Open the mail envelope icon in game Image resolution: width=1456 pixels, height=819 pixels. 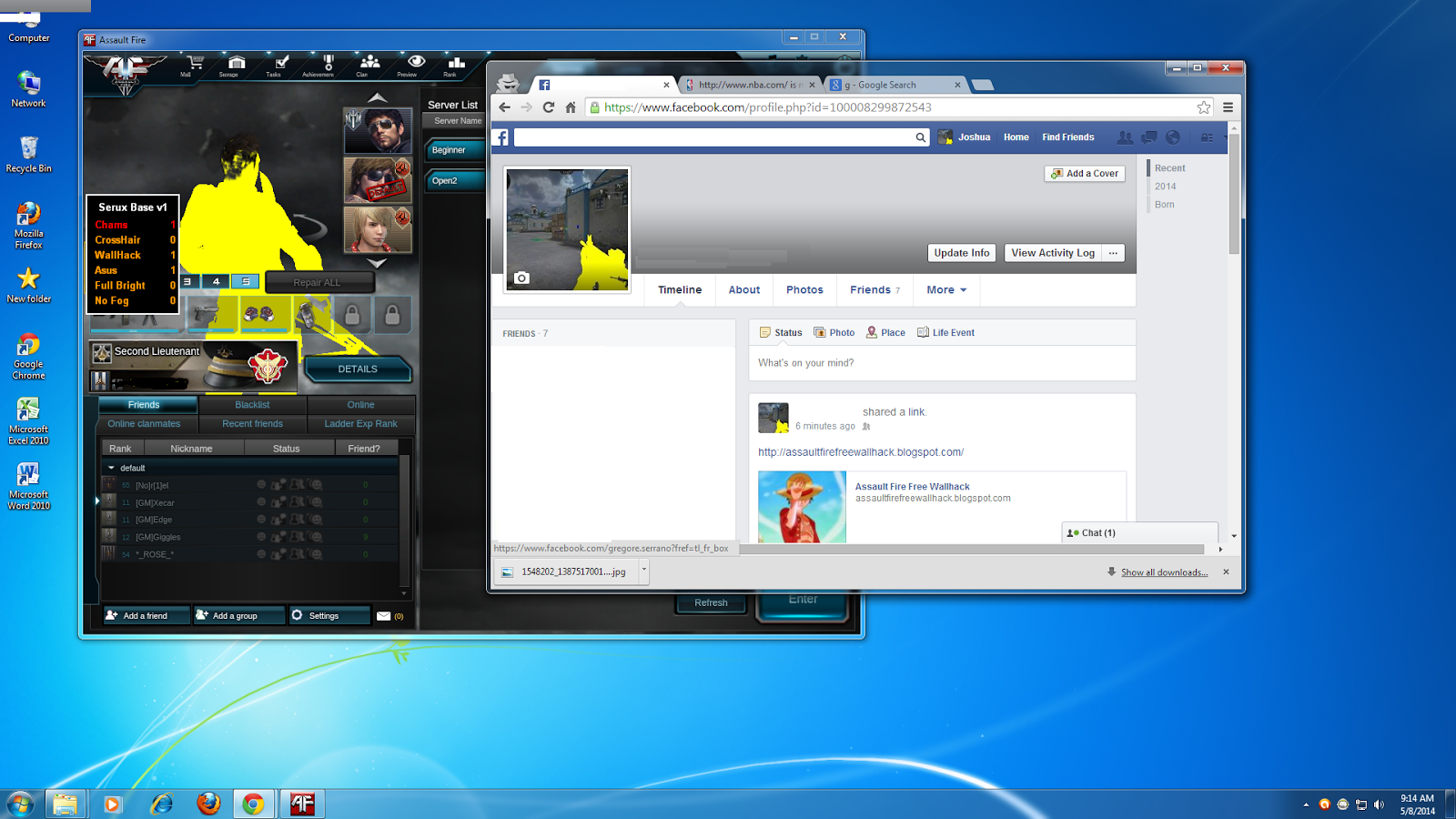pyautogui.click(x=383, y=616)
